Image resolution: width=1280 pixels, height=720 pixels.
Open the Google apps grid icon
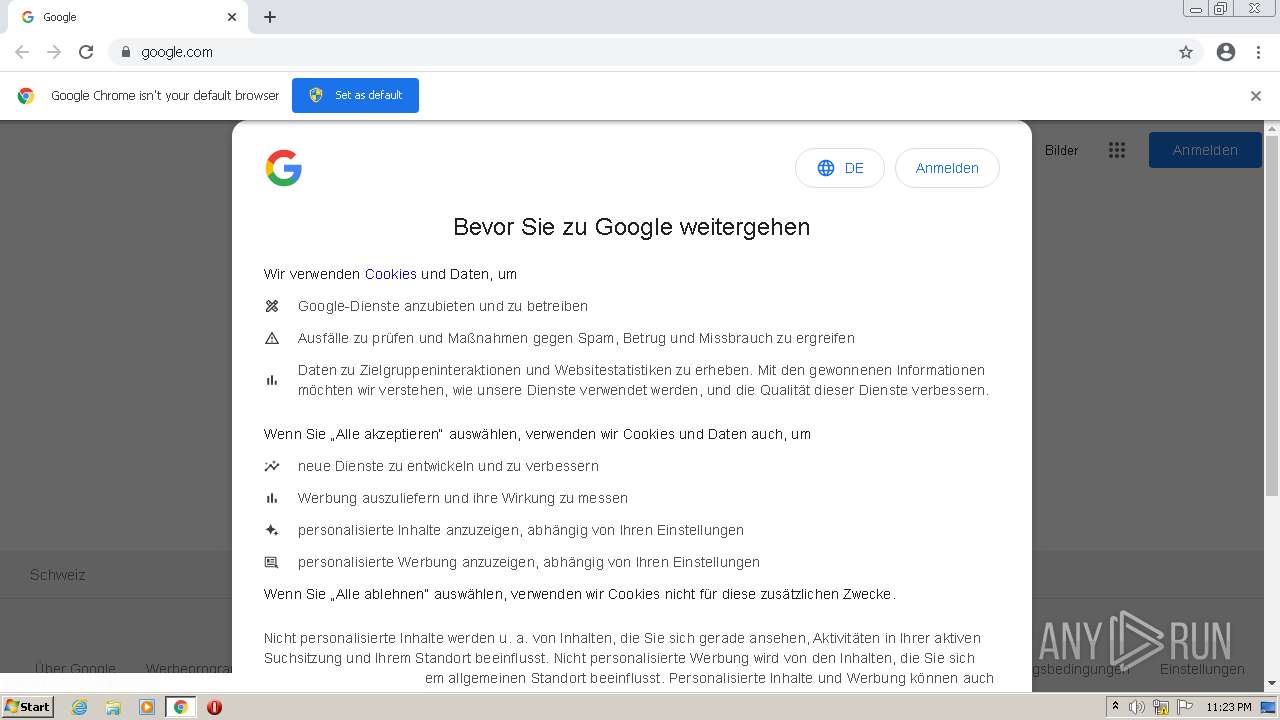1117,150
